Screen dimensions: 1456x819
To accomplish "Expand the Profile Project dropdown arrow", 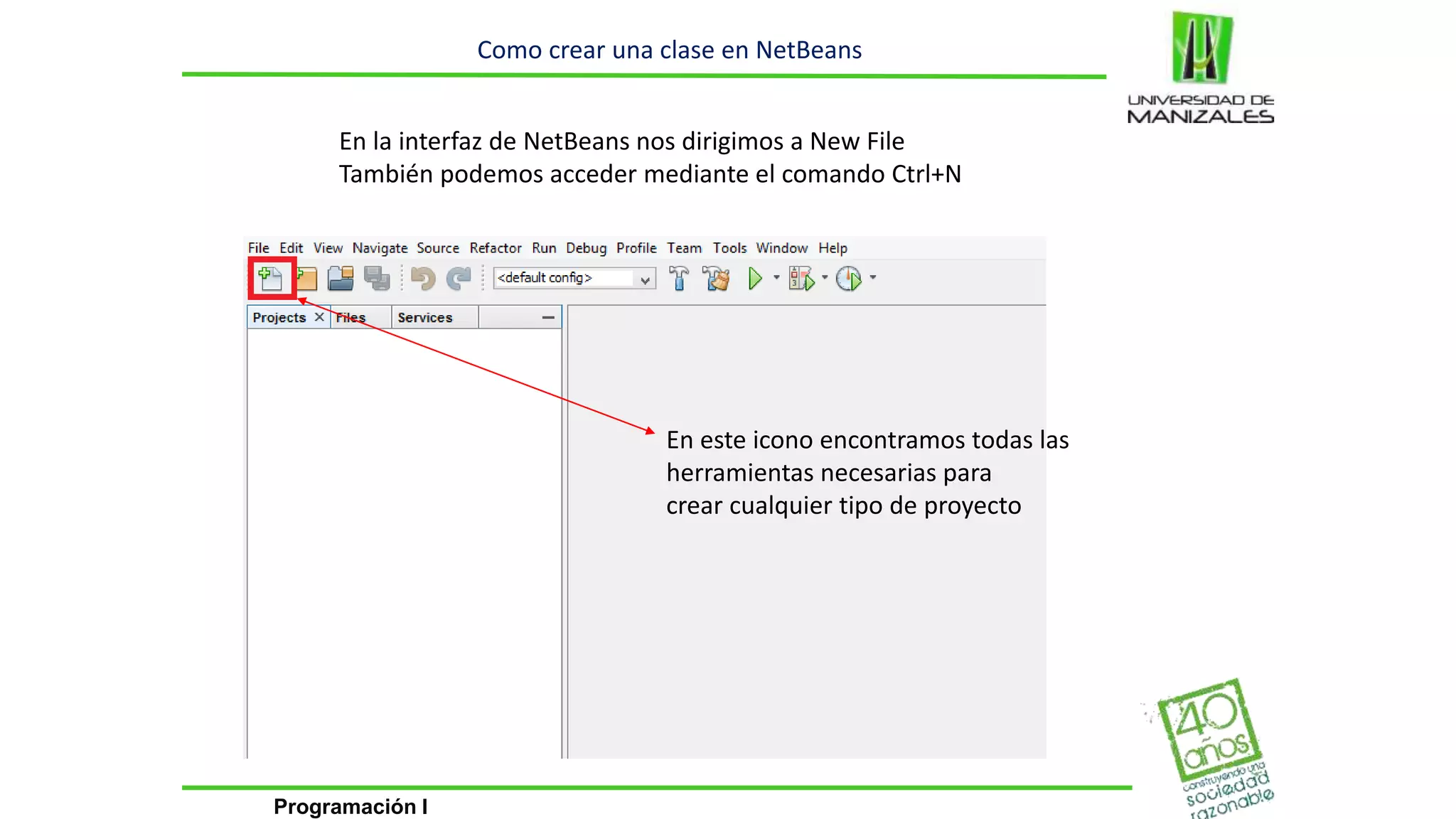I will coord(873,277).
